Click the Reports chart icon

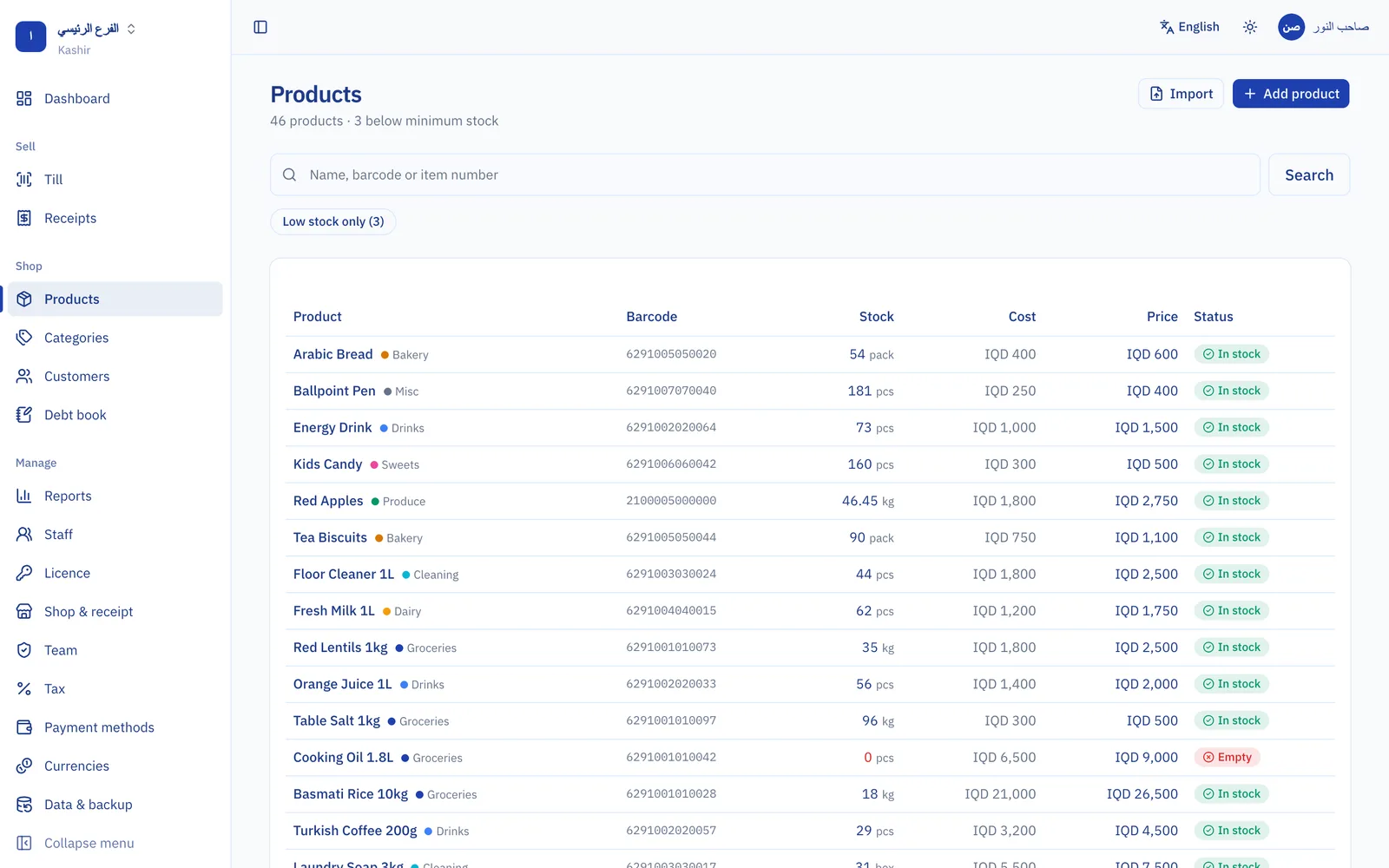(x=24, y=496)
